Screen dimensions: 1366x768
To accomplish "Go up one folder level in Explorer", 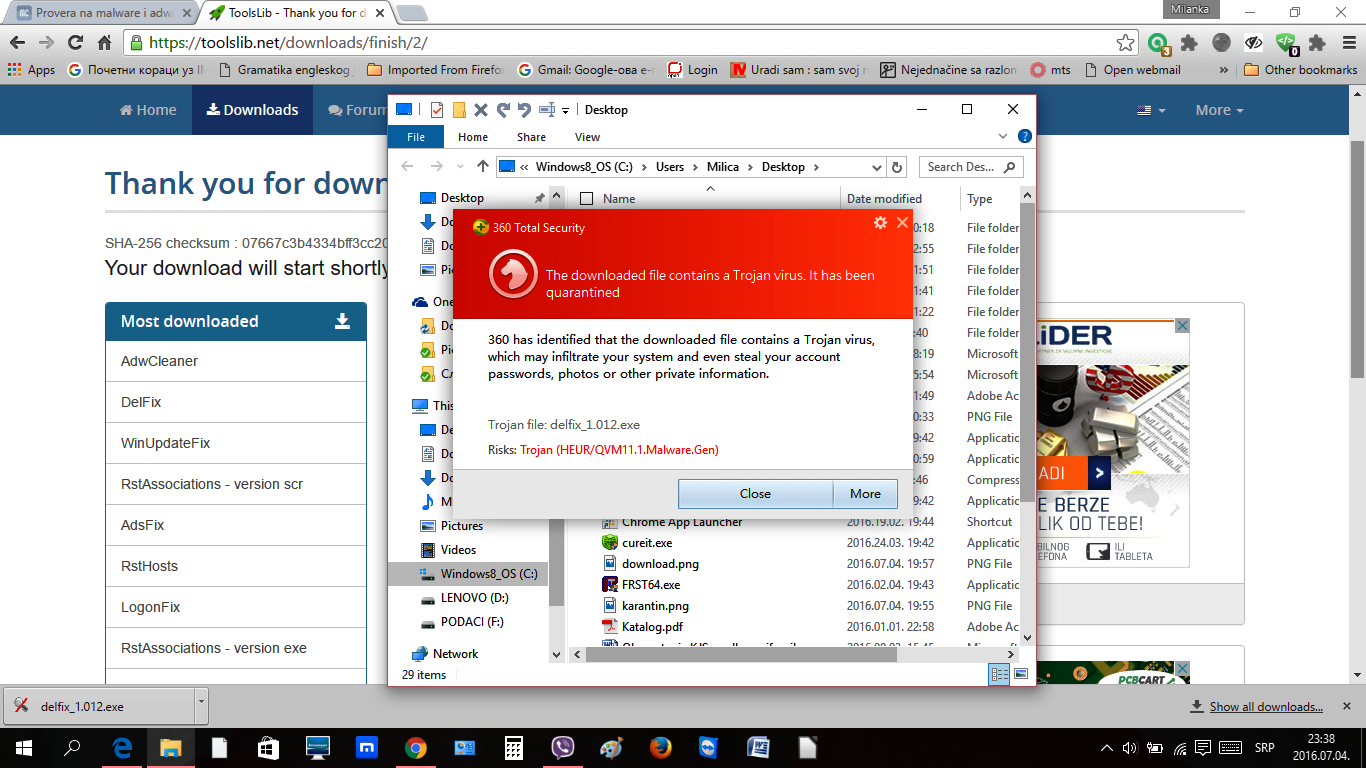I will 483,167.
